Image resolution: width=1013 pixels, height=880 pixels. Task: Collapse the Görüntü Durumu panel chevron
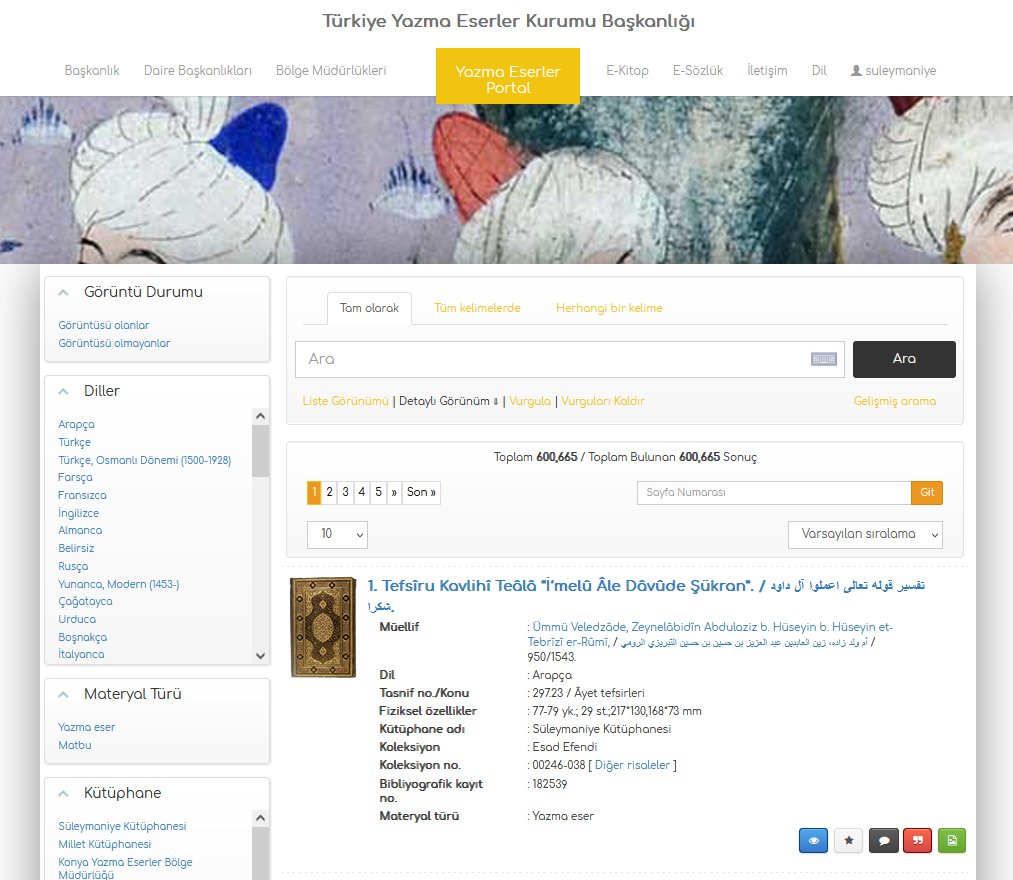pyautogui.click(x=63, y=292)
